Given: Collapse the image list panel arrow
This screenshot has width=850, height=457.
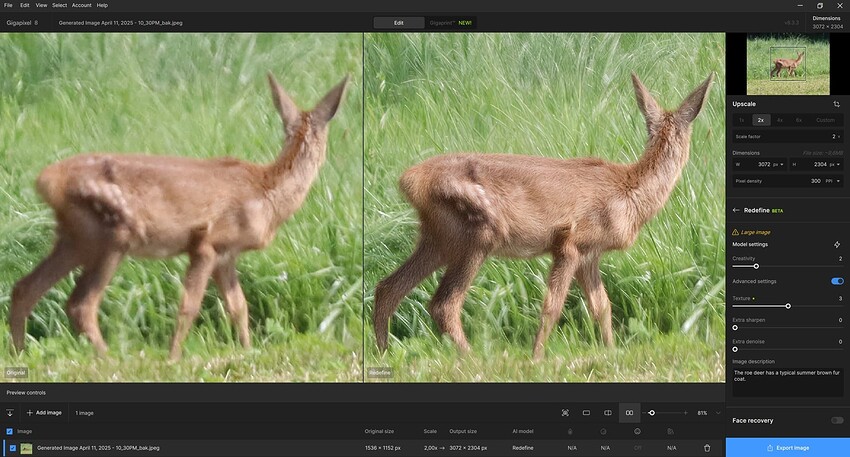Looking at the screenshot, I should (x=10, y=412).
